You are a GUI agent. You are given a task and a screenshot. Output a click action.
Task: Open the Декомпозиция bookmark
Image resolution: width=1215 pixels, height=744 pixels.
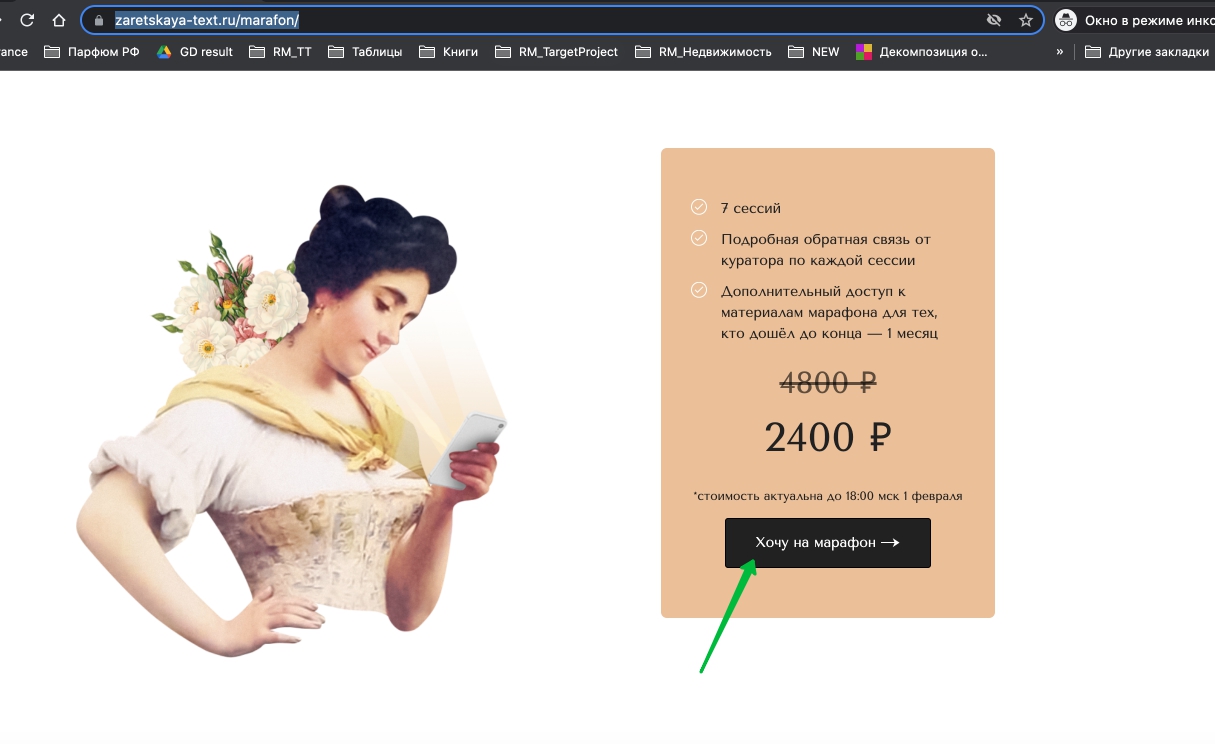coord(921,52)
